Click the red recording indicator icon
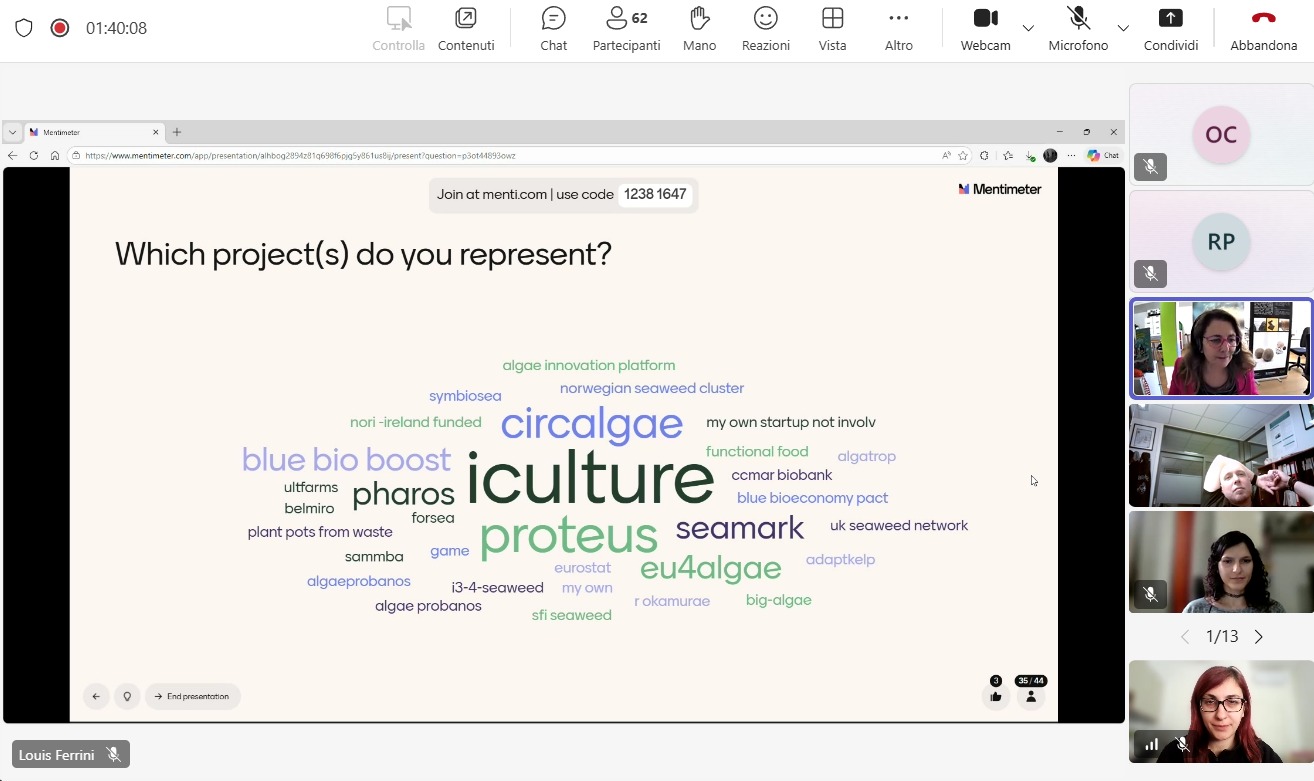Screen dimensions: 1314x781 point(60,28)
